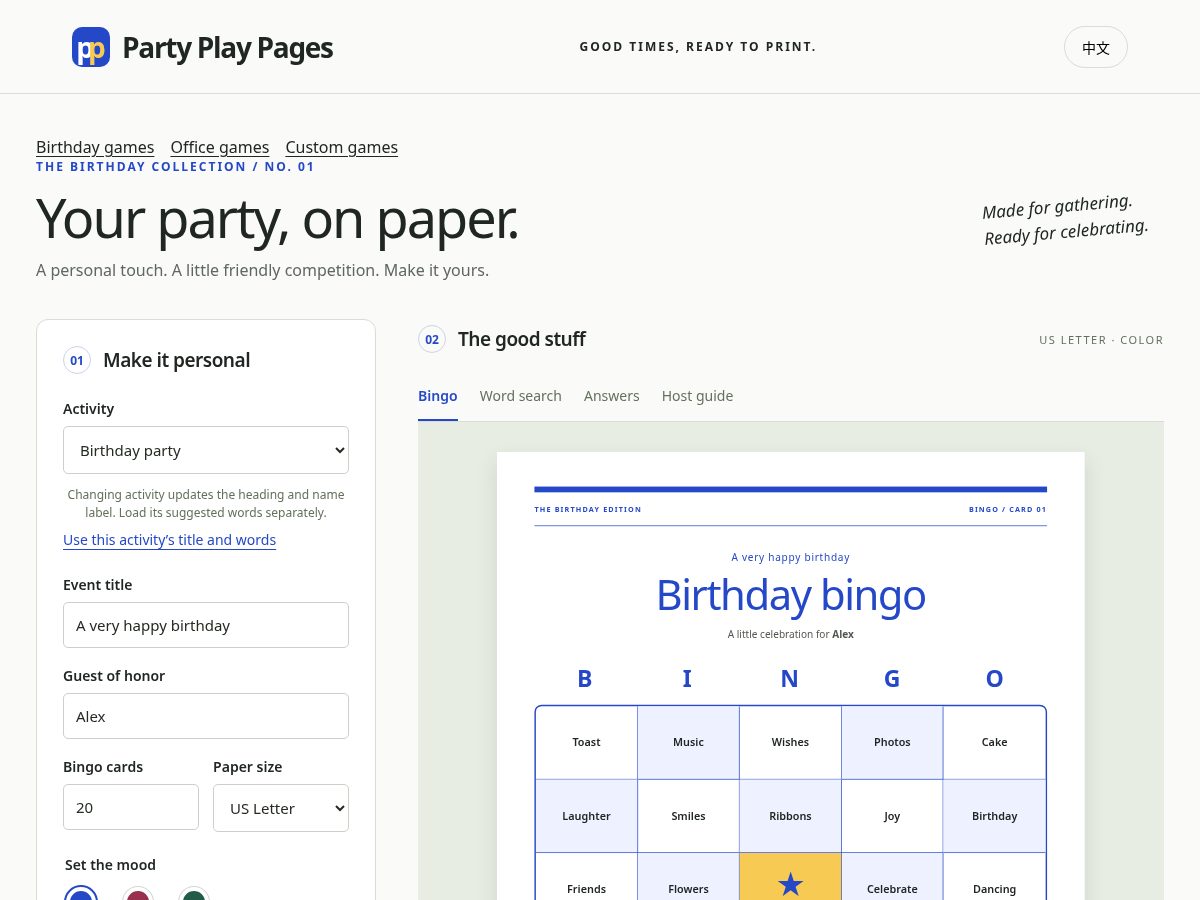The width and height of the screenshot is (1200, 900).
Task: Click the 'GOOD TIMES, READY TO PRINT.' tagline
Action: click(698, 47)
